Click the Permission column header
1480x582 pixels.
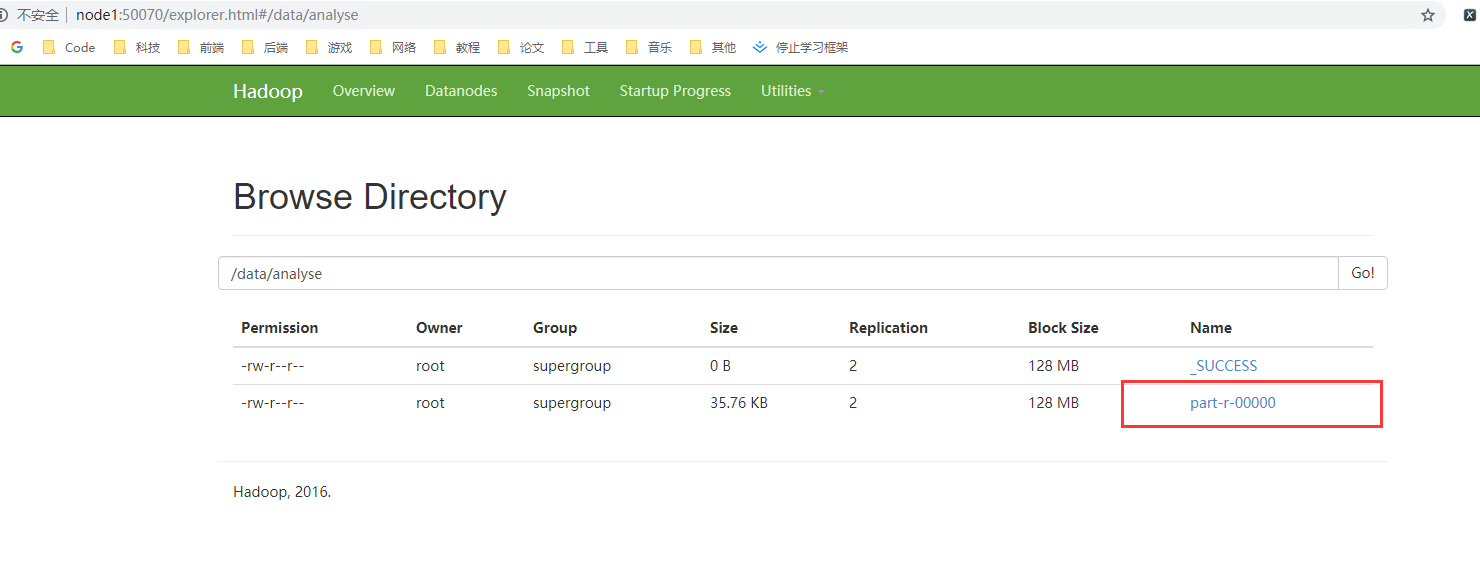point(280,328)
